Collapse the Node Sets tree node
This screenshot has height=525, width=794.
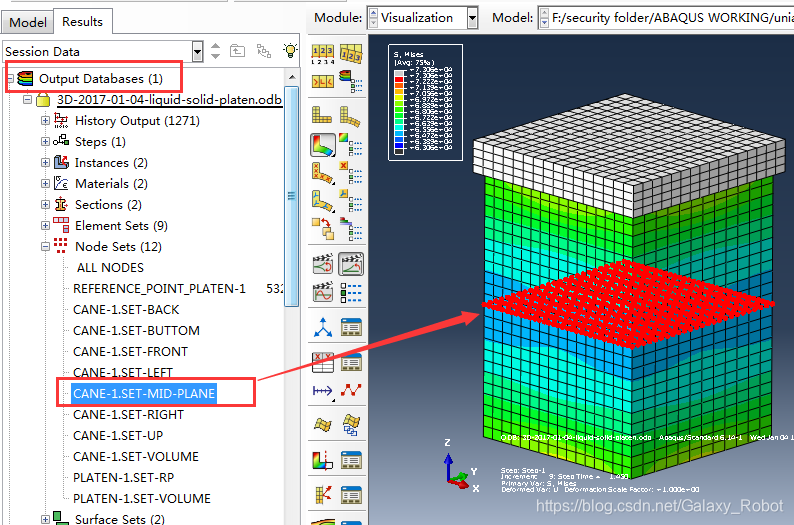pos(45,246)
